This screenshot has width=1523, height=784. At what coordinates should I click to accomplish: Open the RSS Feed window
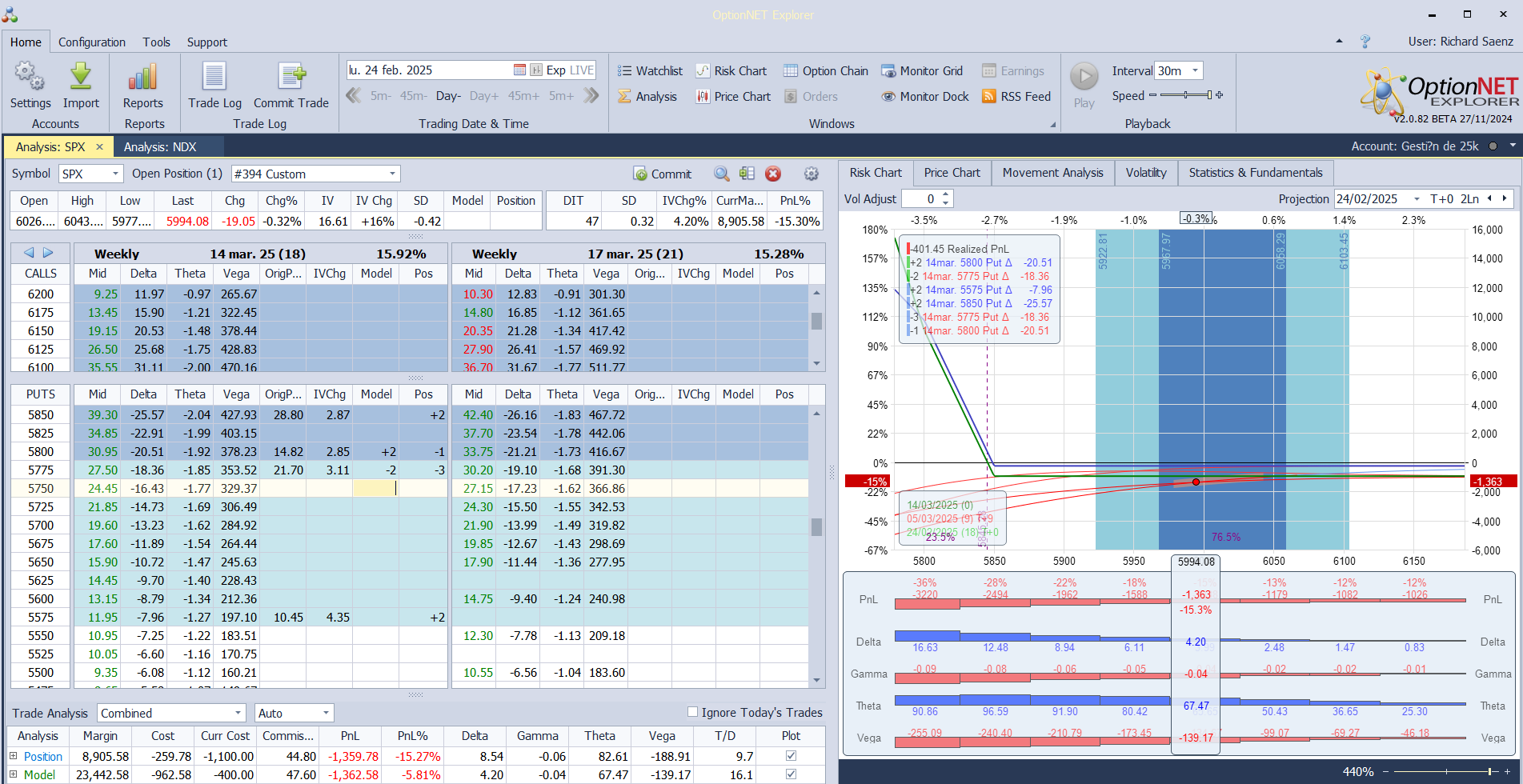click(x=1016, y=97)
